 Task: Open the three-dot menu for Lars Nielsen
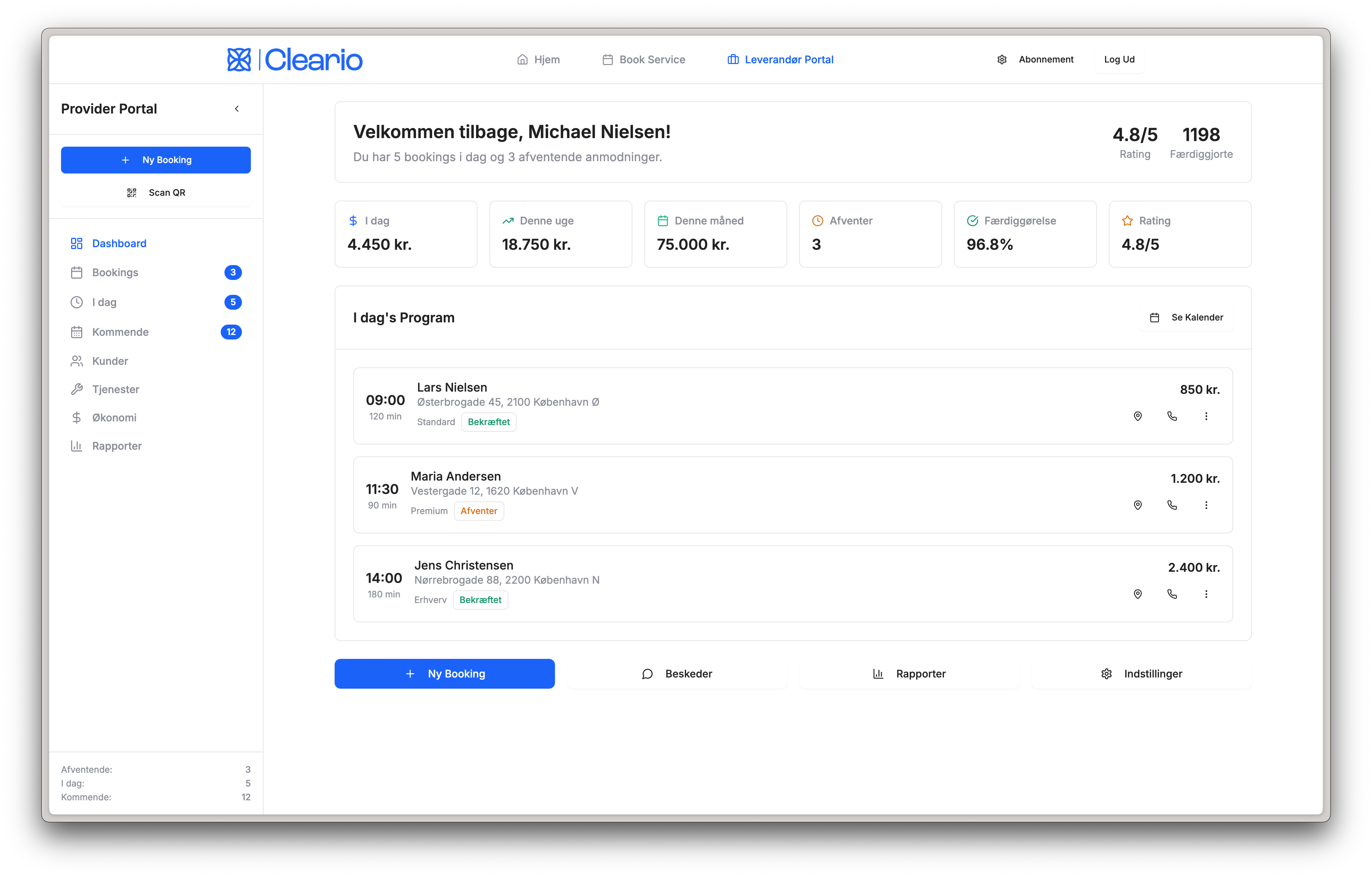pos(1206,416)
